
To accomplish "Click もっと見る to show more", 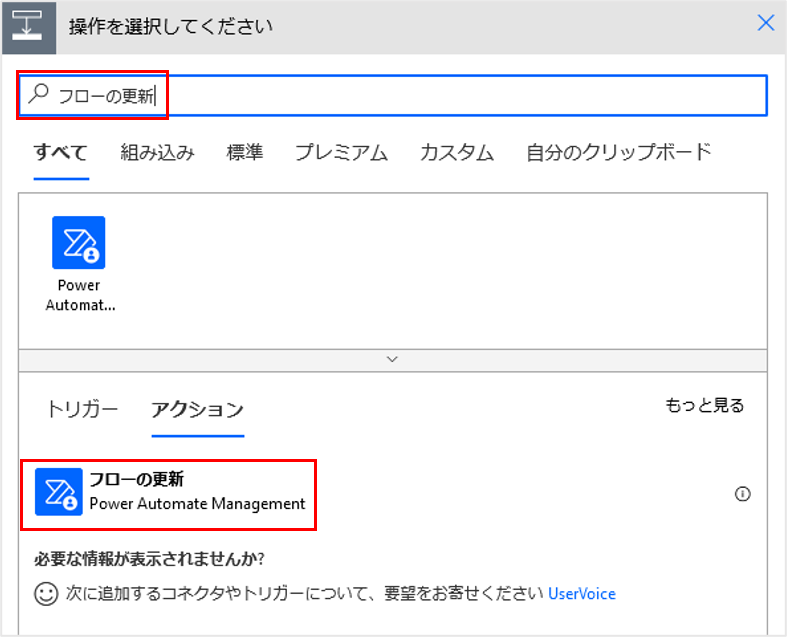I will point(704,405).
